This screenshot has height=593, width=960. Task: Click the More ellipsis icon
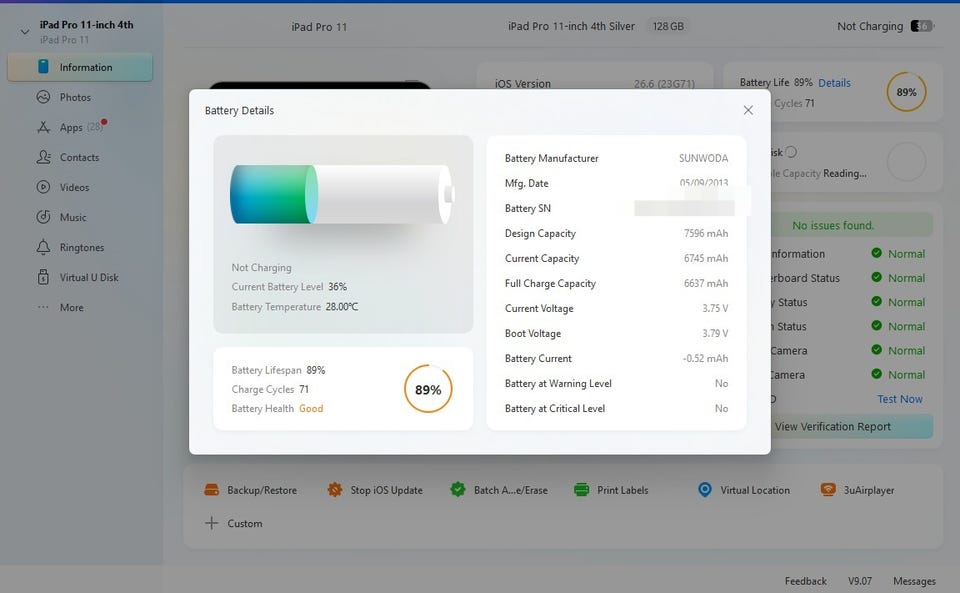[43, 307]
